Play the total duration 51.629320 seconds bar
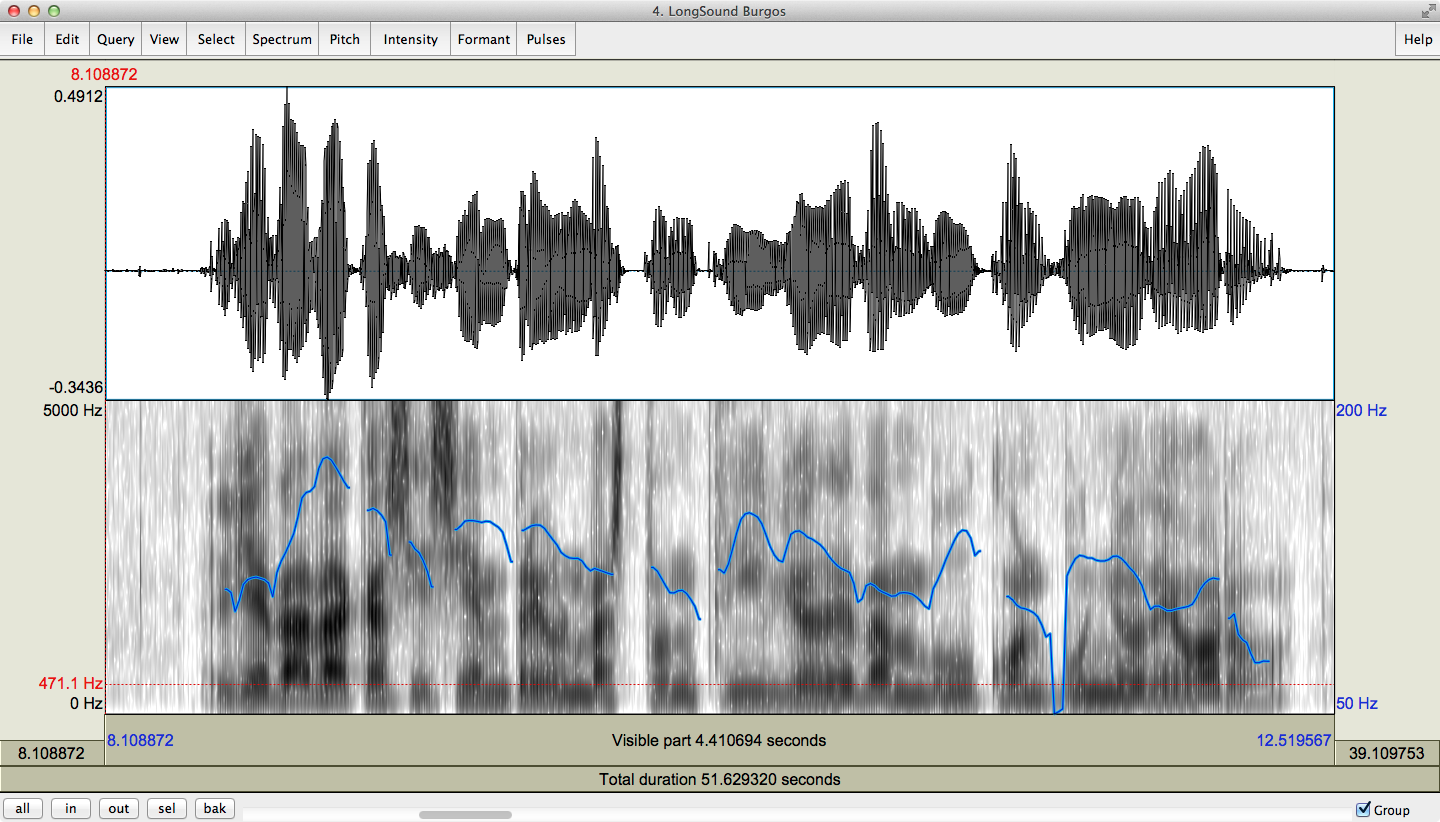 (719, 779)
